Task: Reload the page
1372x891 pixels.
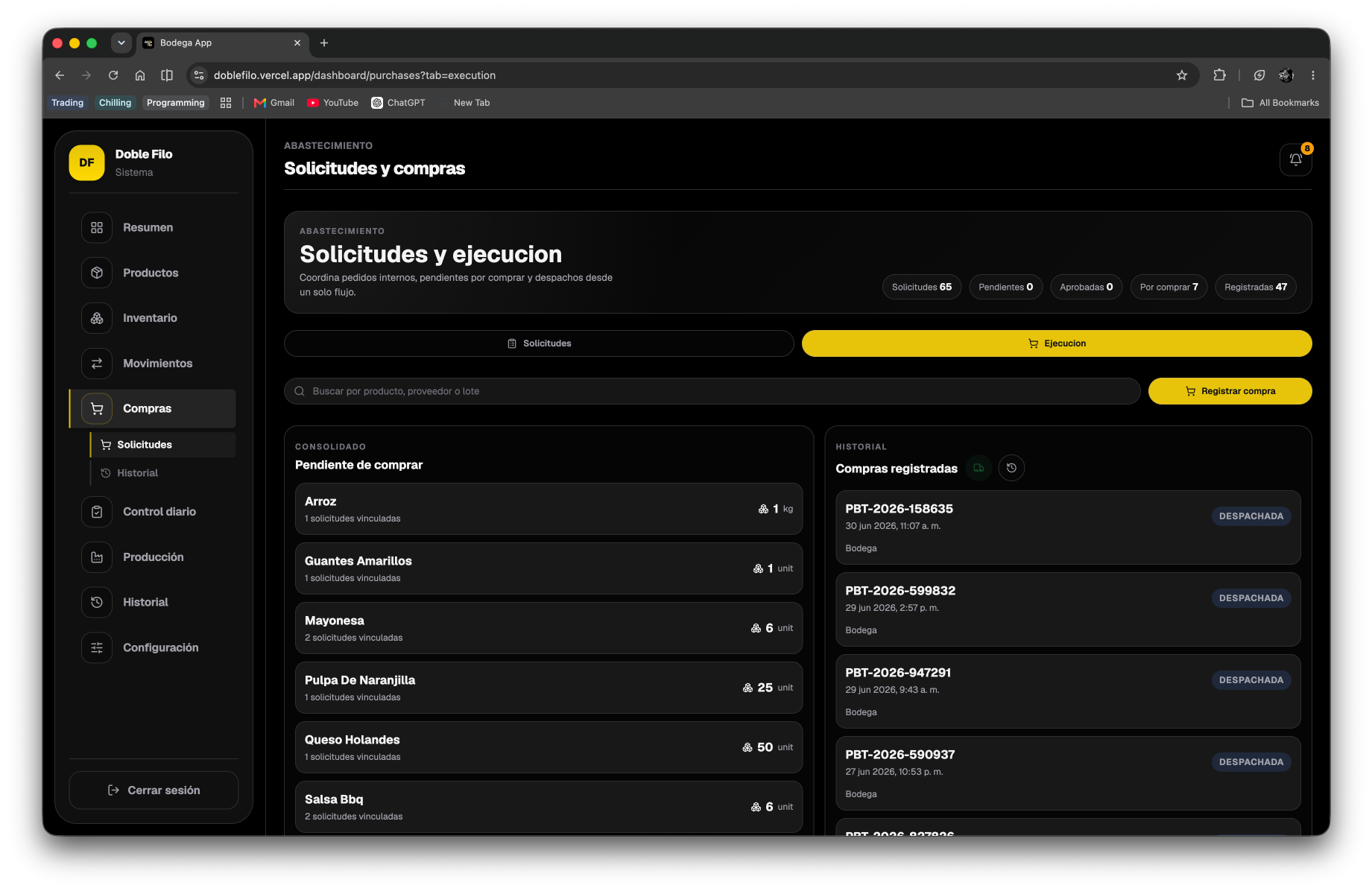Action: tap(113, 75)
